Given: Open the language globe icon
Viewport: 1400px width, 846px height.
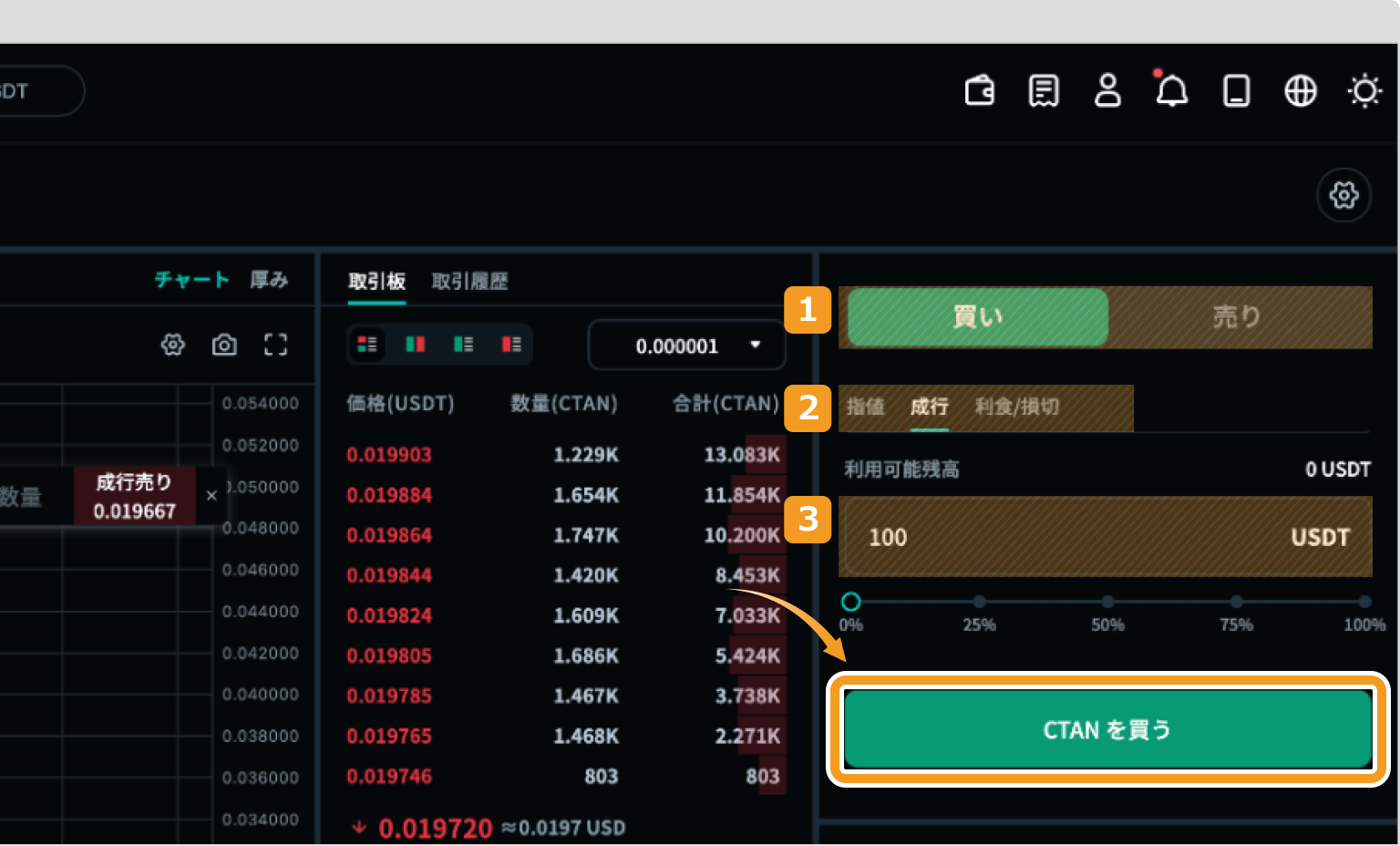Looking at the screenshot, I should point(1301,91).
